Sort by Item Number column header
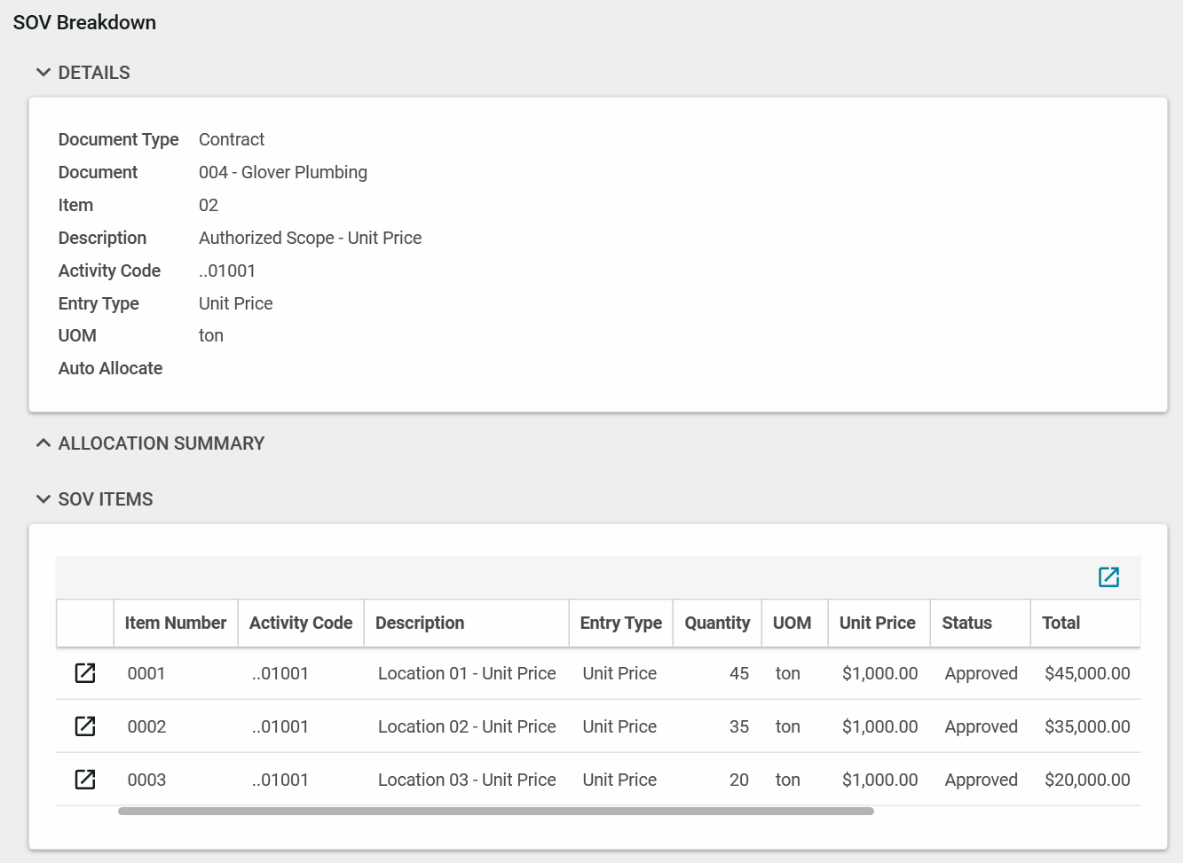Image resolution: width=1183 pixels, height=863 pixels. point(175,623)
